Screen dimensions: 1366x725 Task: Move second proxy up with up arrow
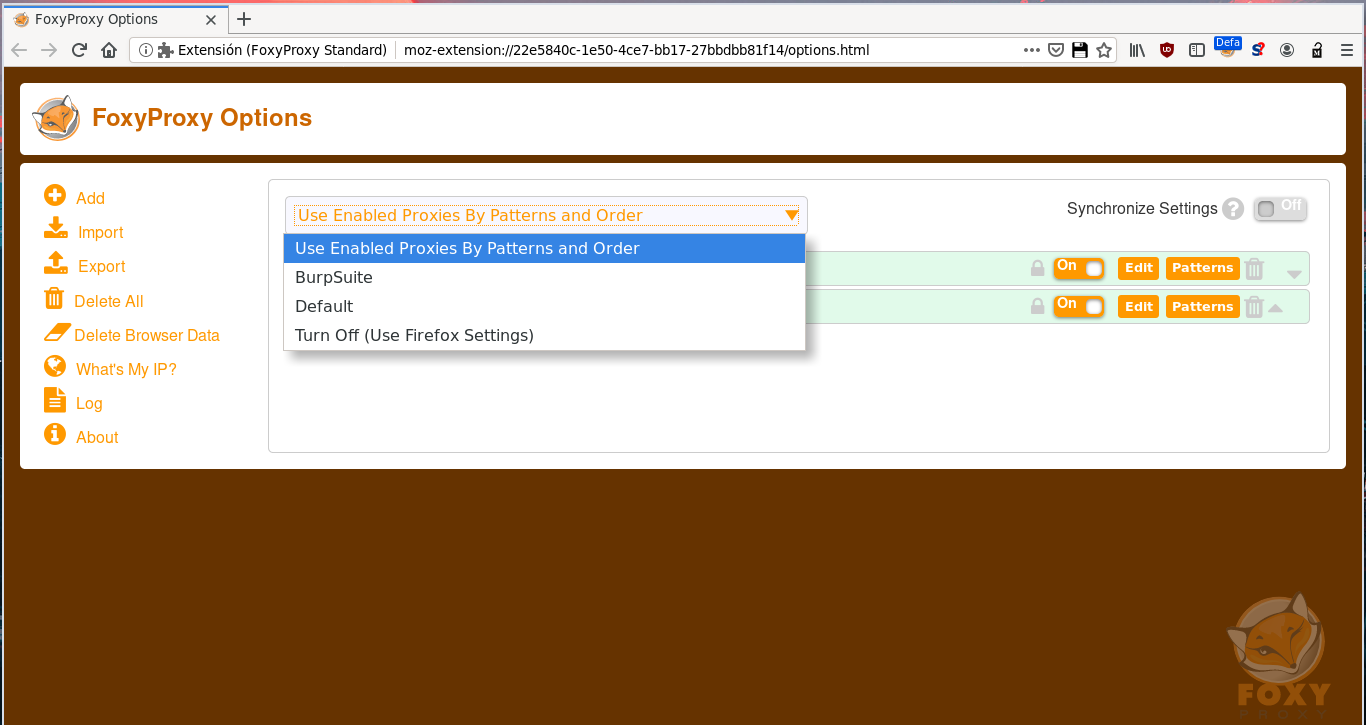(x=1275, y=308)
